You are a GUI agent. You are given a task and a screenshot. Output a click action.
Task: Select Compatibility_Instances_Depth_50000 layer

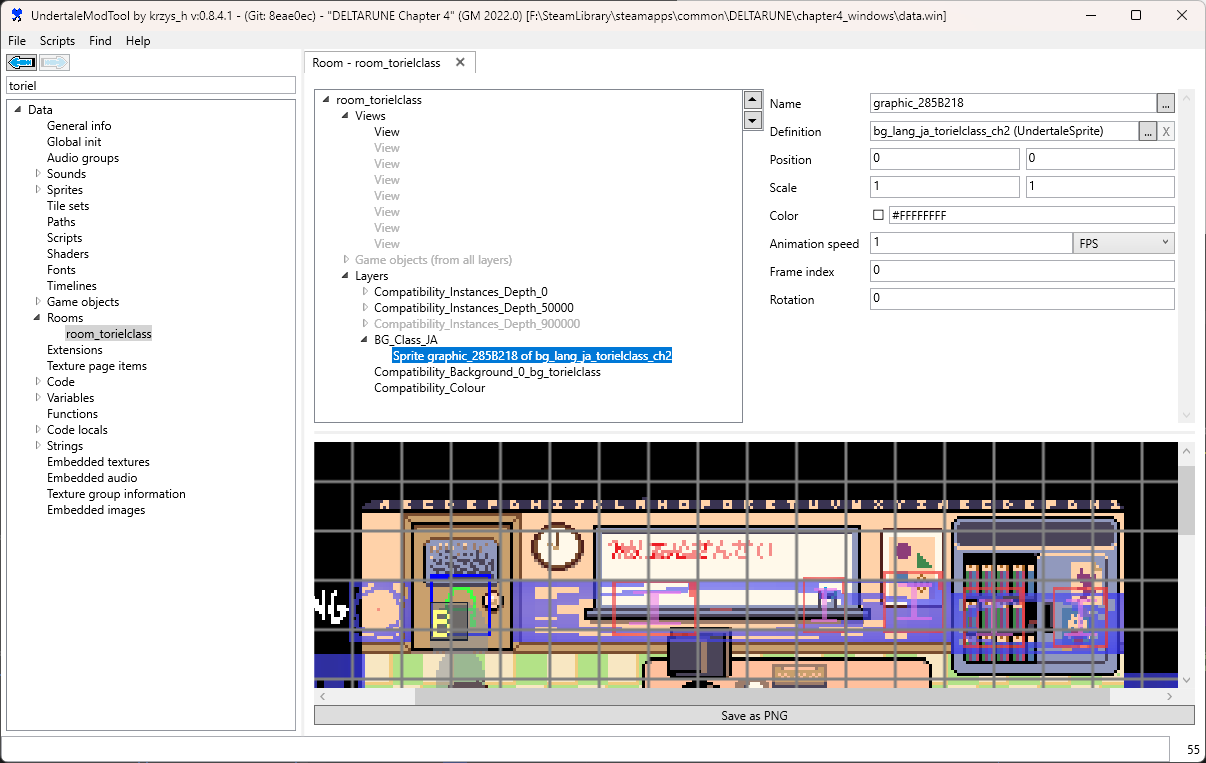coord(474,308)
